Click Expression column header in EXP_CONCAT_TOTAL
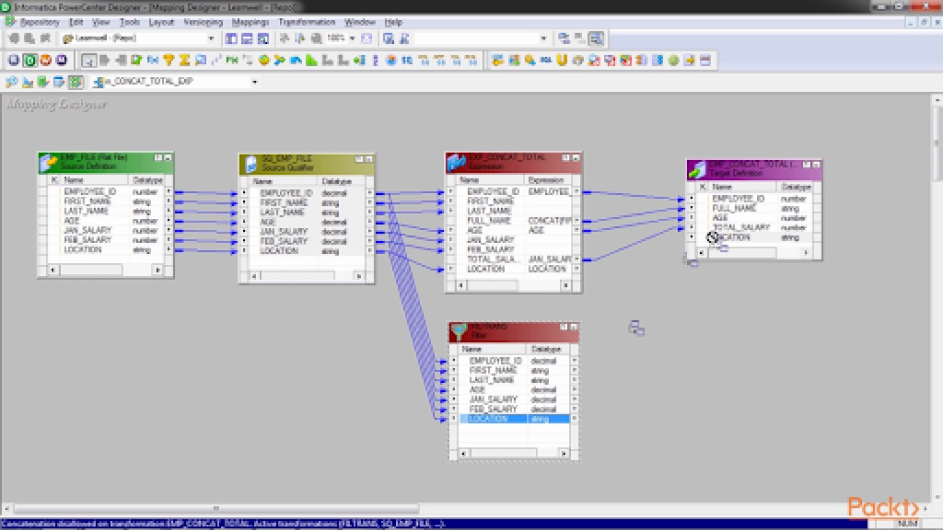This screenshot has width=943, height=530. tap(546, 180)
